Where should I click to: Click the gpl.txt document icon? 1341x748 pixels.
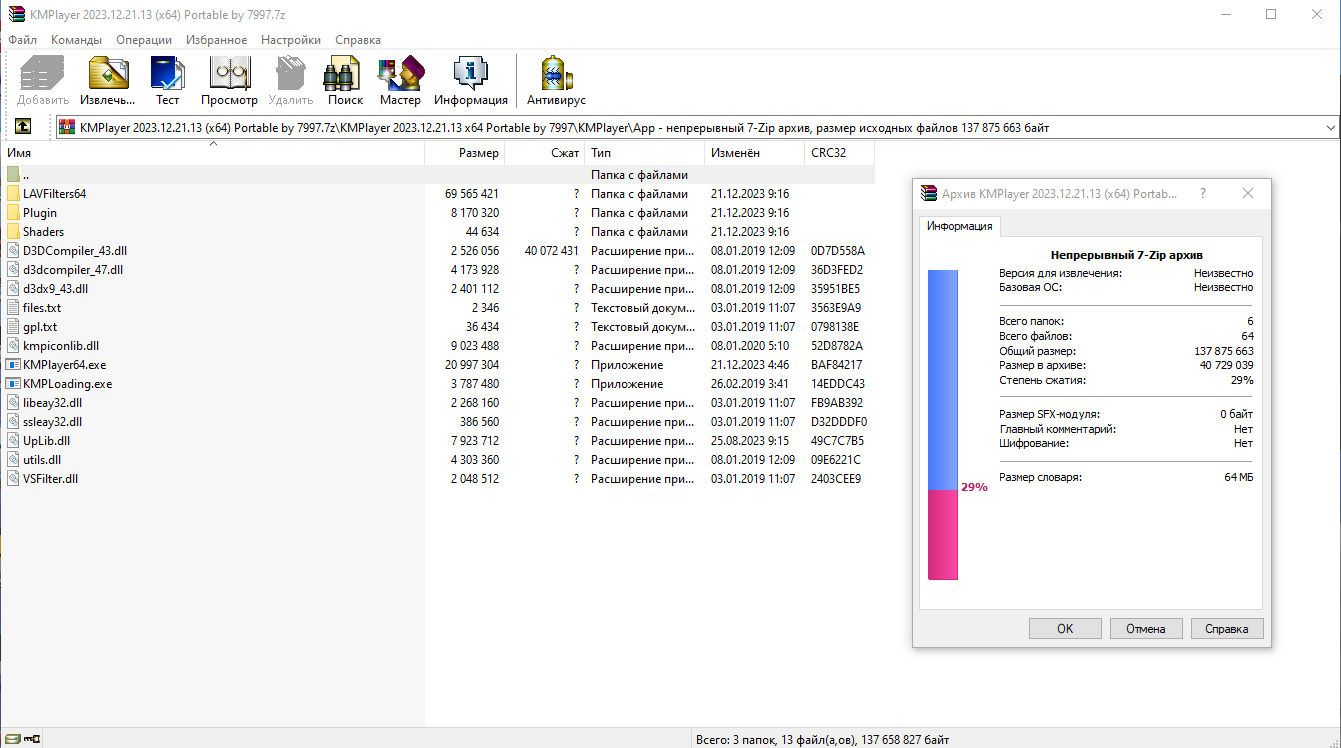pos(14,327)
